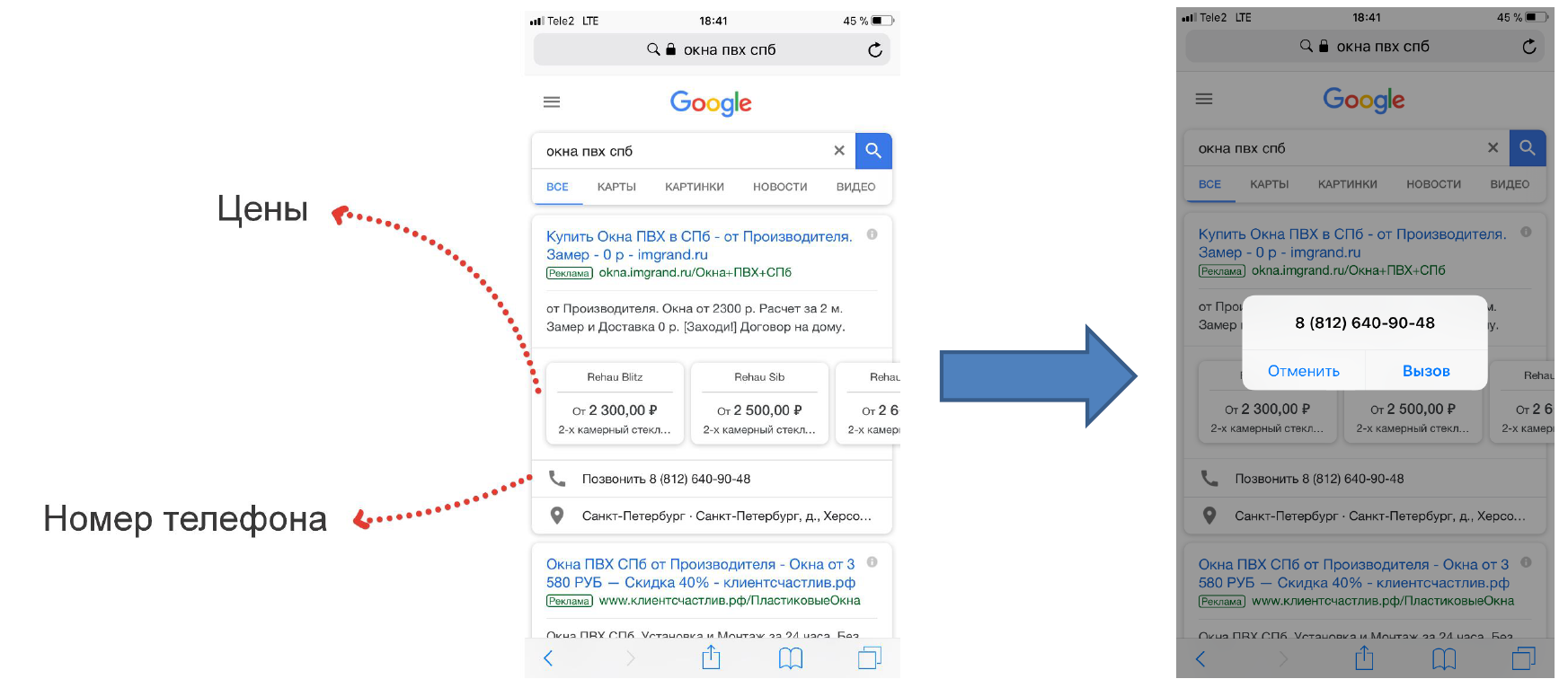Reload the page in the left phone's address bar

(875, 50)
